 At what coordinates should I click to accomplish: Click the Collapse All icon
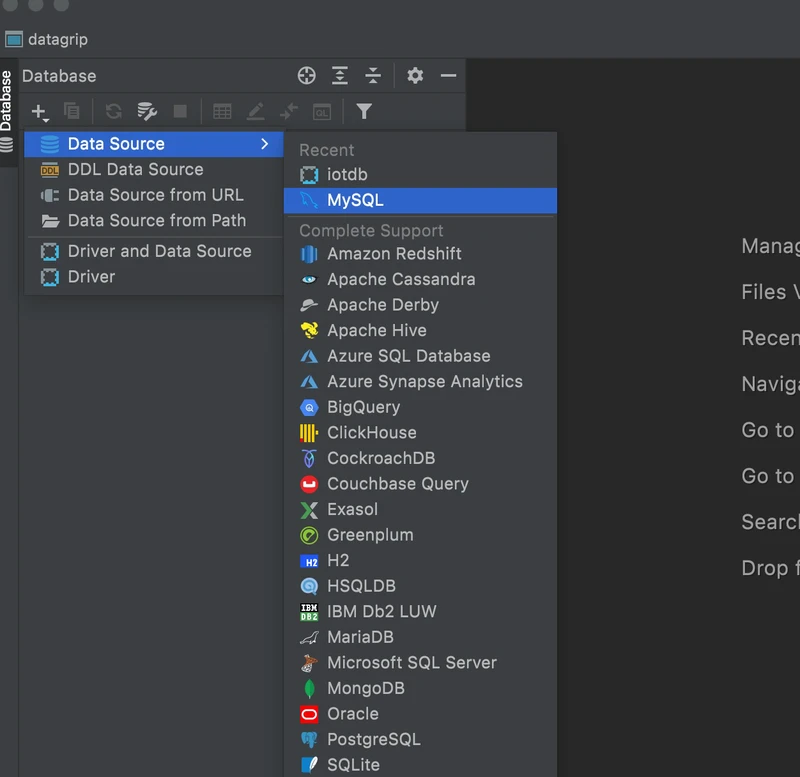(373, 76)
